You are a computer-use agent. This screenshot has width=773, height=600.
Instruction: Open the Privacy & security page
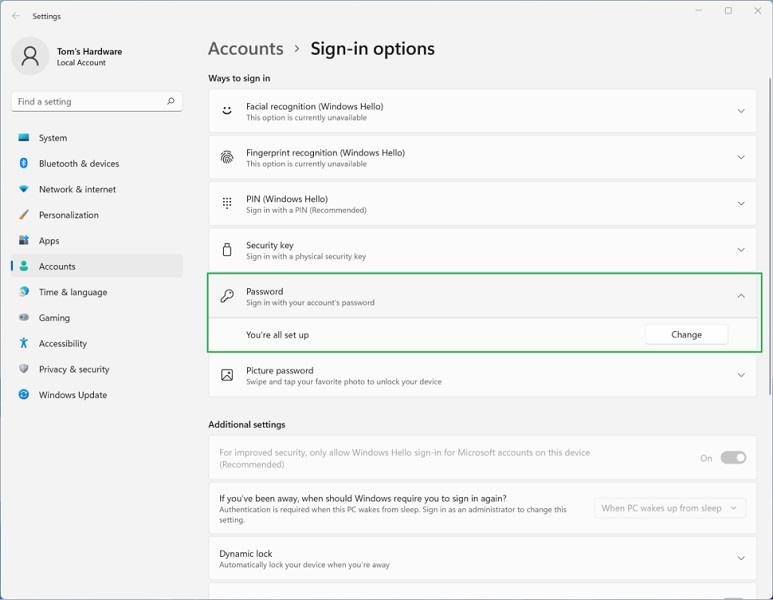tap(73, 369)
